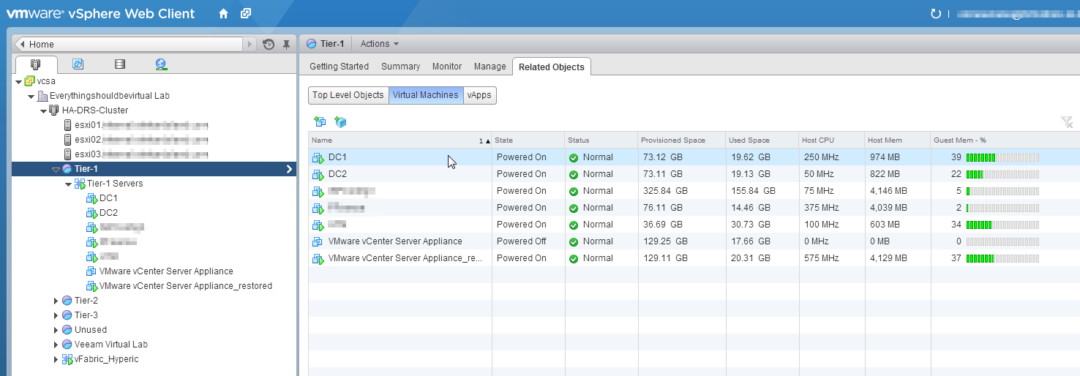Collapse the HA-DRS-Cluster node
The height and width of the screenshot is (376, 1080).
43,111
